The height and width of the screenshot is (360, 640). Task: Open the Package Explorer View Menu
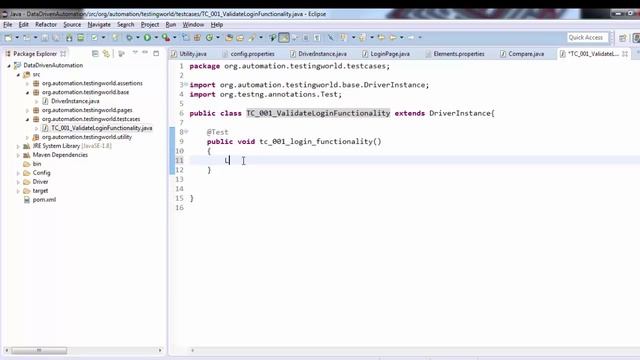[x=135, y=53]
